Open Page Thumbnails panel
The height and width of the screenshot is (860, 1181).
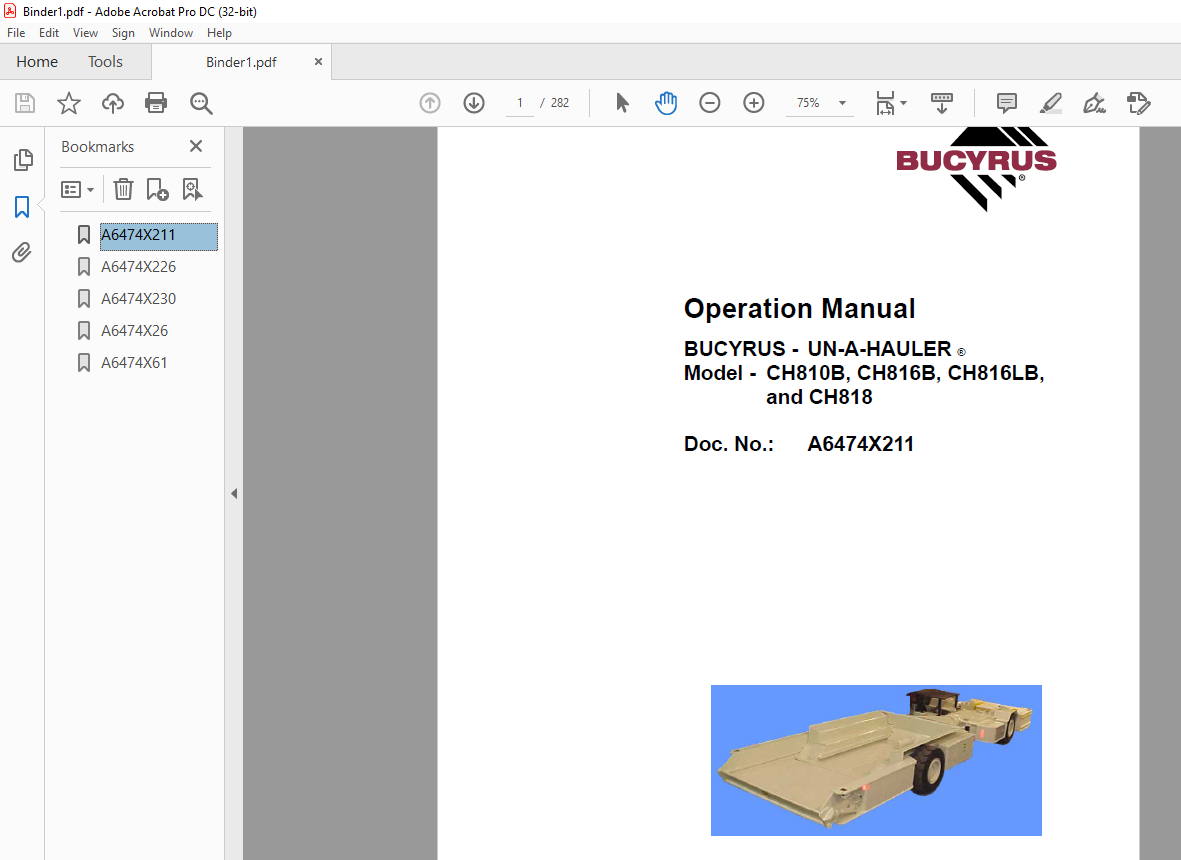[23, 160]
